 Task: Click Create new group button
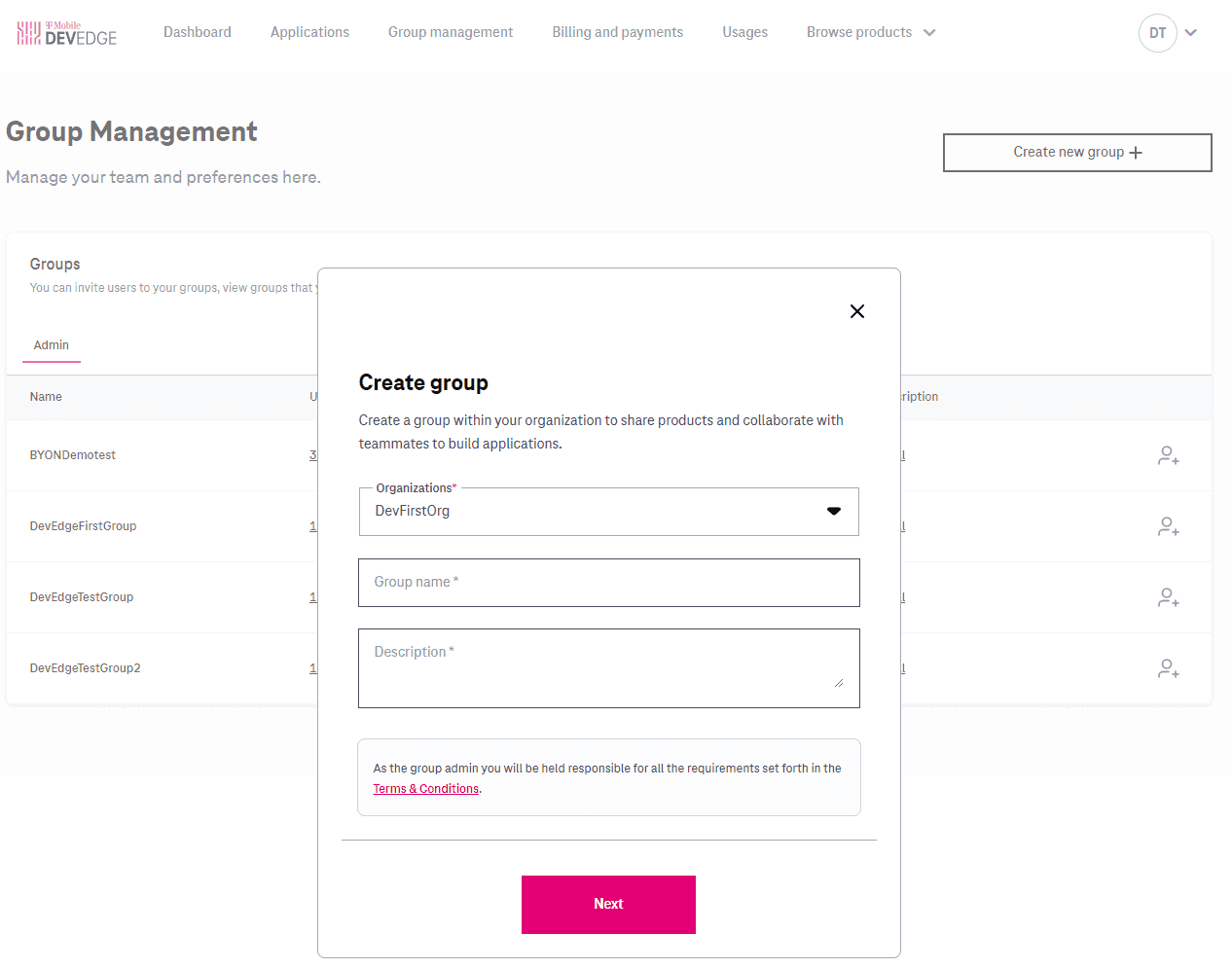(1076, 153)
